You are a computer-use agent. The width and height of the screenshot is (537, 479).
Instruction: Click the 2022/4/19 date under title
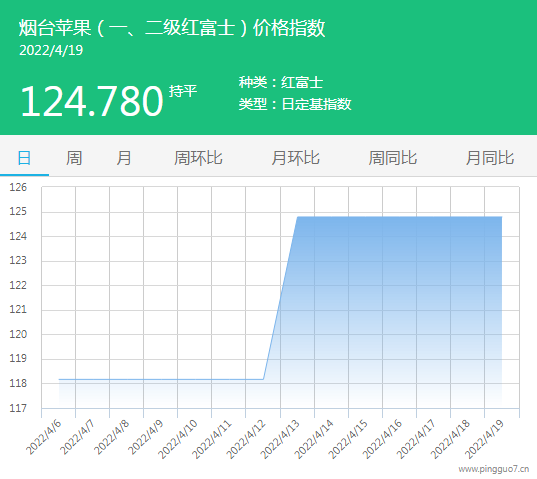pos(51,50)
